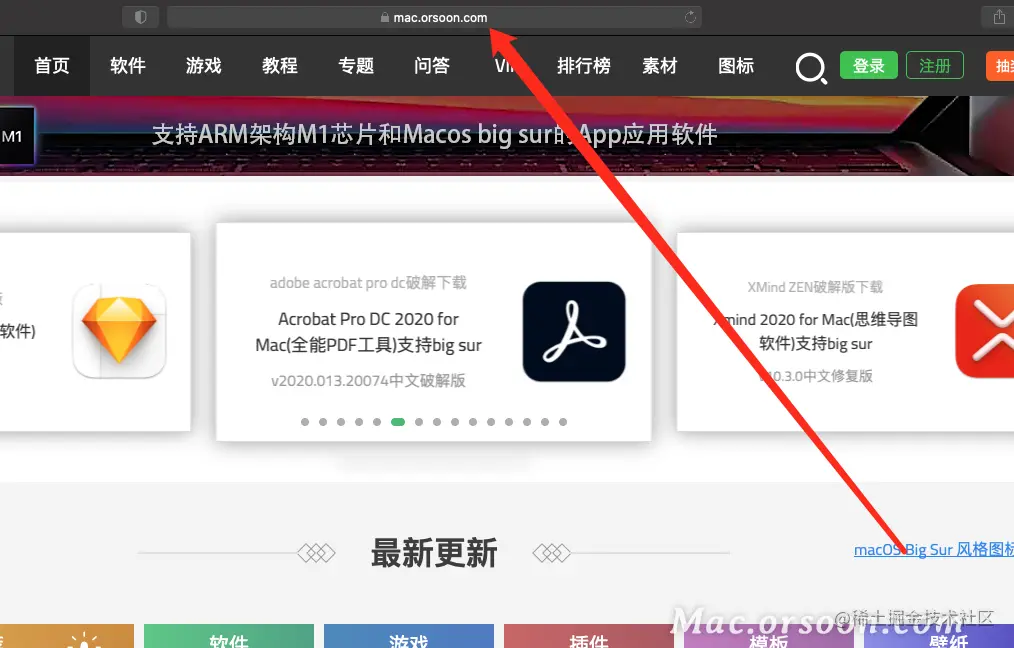Viewport: 1014px width, 648px height.
Task: Select the last carousel dot
Action: coord(563,422)
